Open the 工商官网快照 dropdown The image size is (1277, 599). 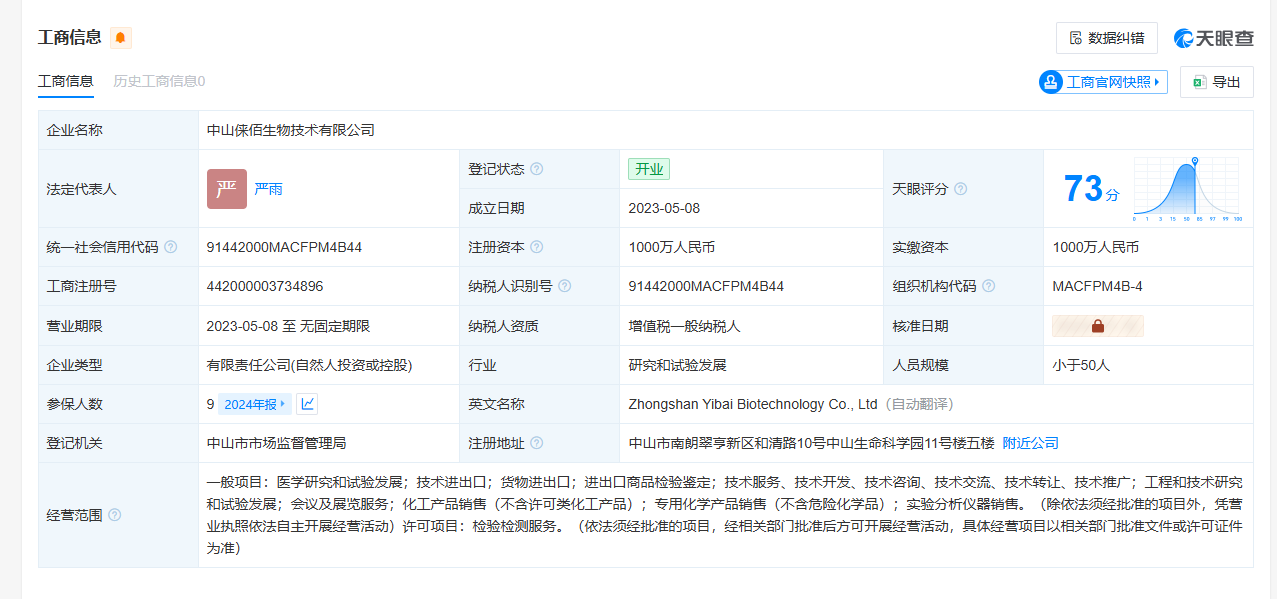(x=1103, y=82)
